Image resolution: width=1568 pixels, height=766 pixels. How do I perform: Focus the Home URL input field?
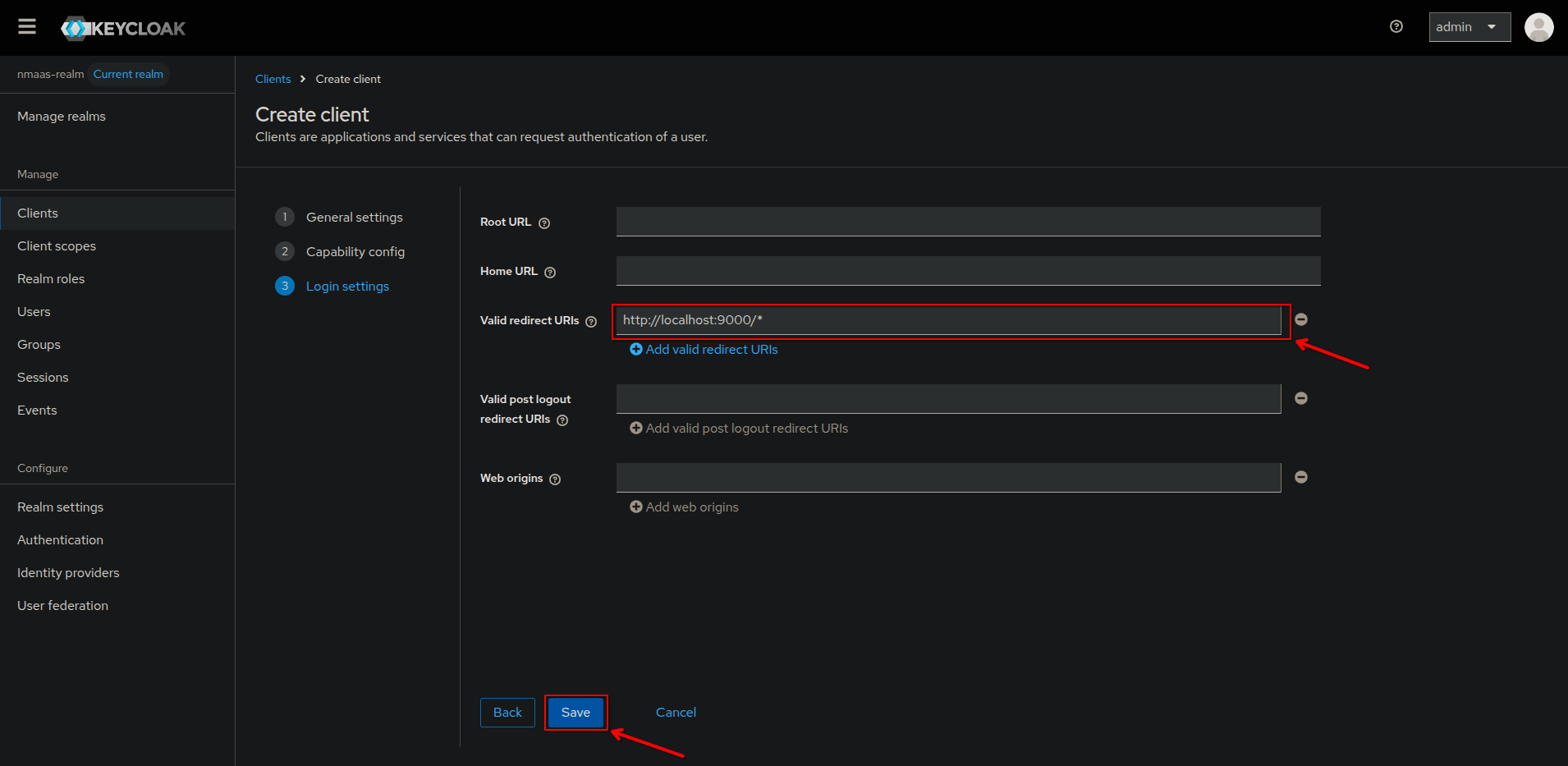(x=968, y=271)
